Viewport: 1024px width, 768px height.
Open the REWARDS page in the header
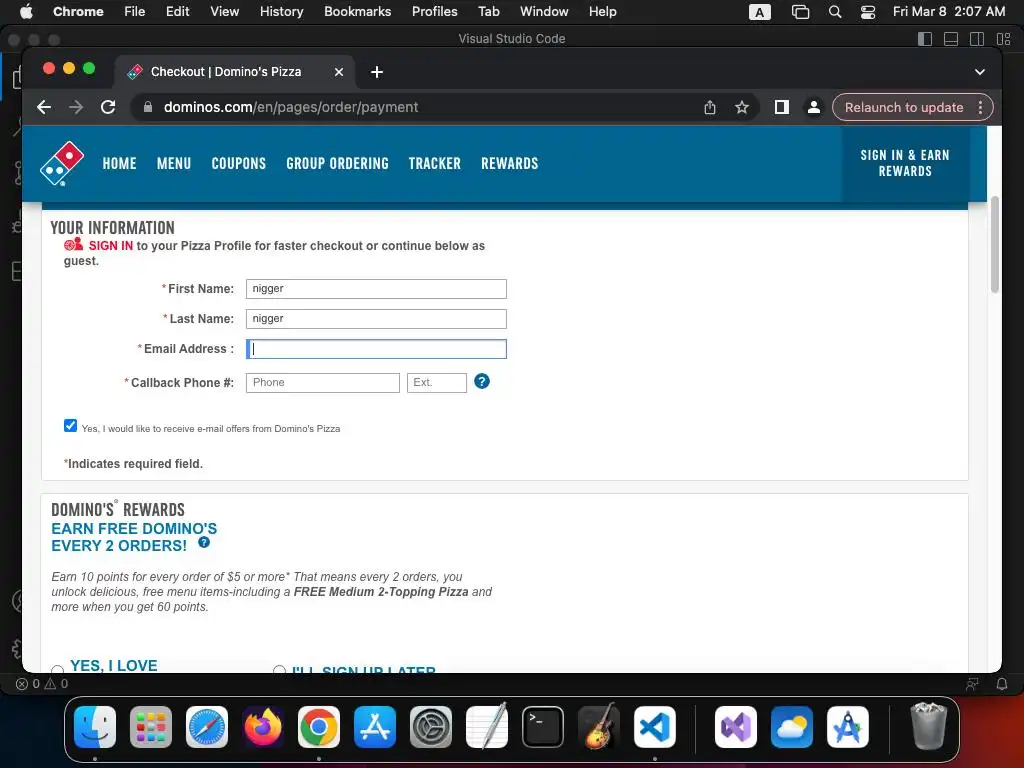[x=509, y=163]
